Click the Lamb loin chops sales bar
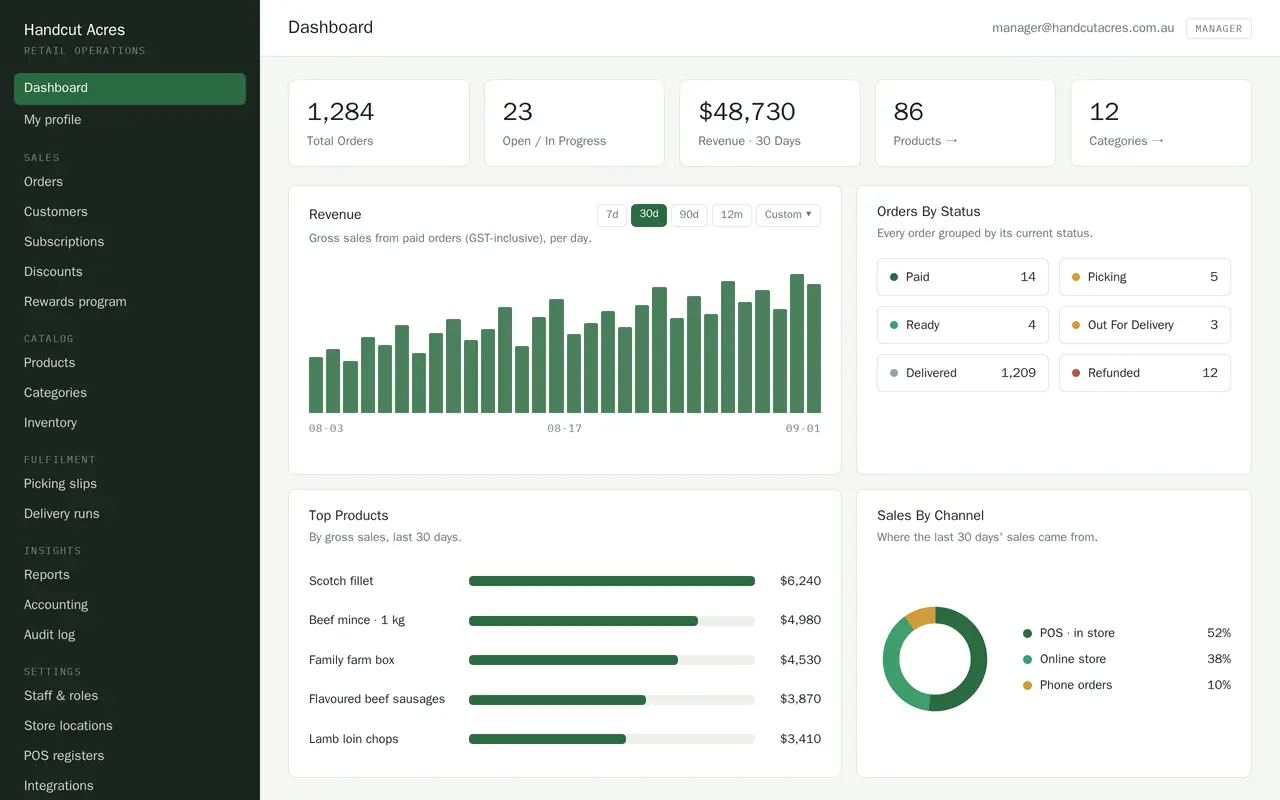The width and height of the screenshot is (1280, 800). tap(612, 739)
